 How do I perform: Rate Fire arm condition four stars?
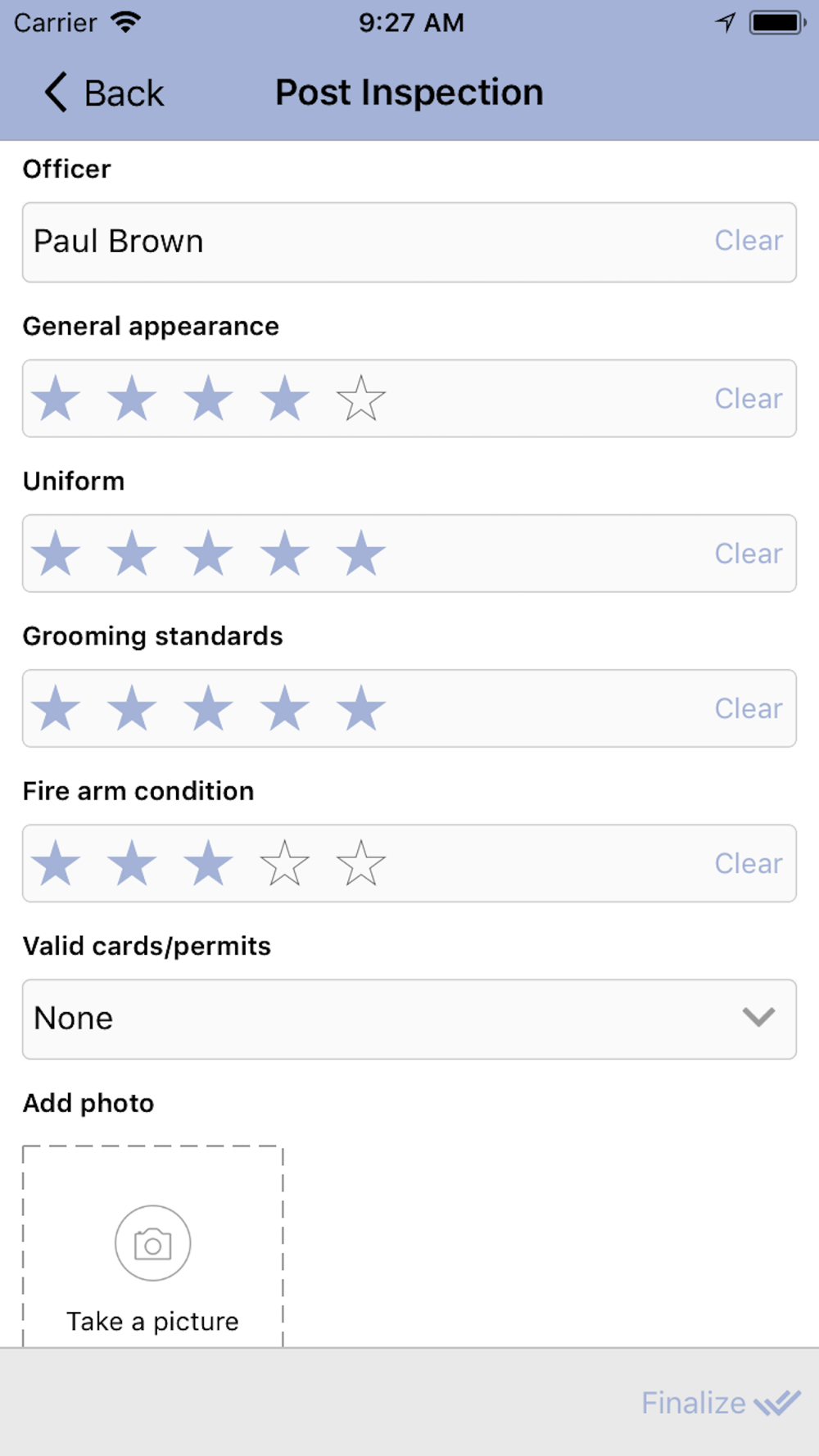tap(284, 863)
